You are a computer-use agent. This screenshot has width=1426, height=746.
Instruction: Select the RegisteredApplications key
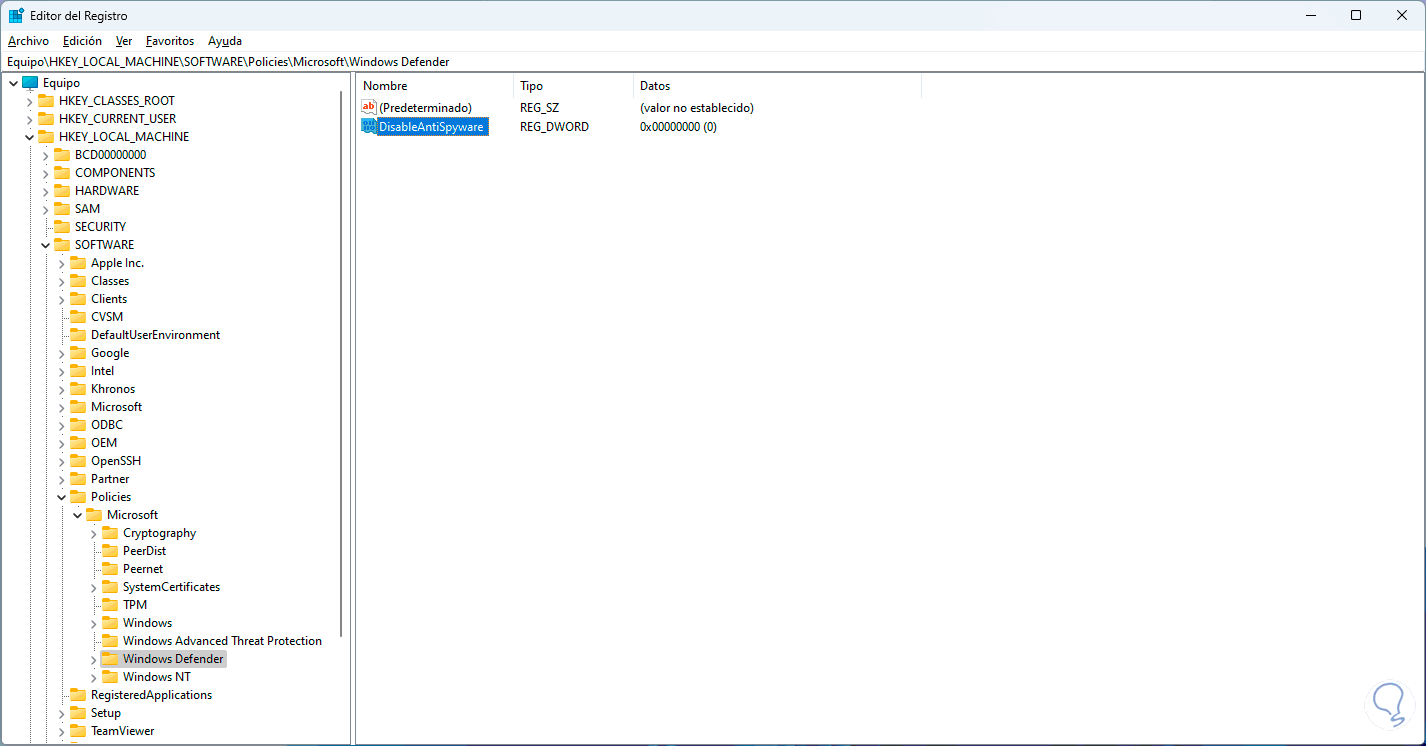pyautogui.click(x=151, y=695)
